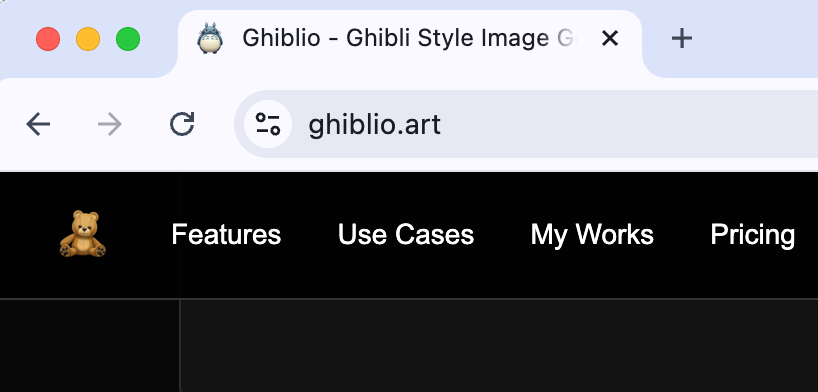Close the browser window with red button
The width and height of the screenshot is (818, 392).
click(48, 39)
